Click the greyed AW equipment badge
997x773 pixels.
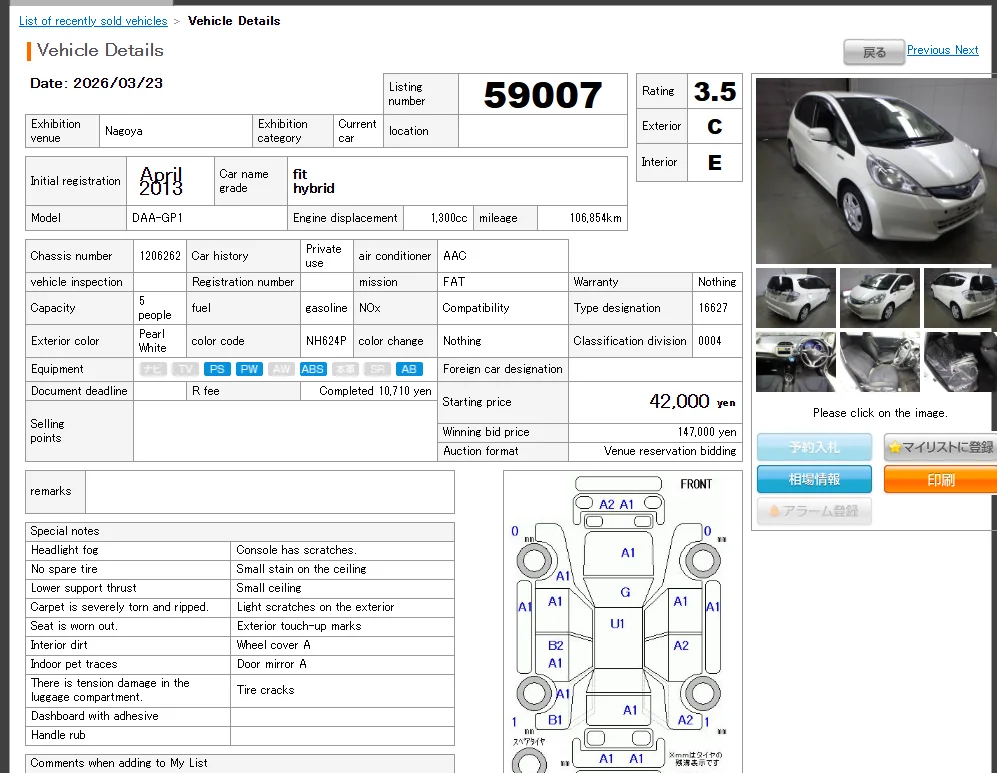click(x=281, y=369)
